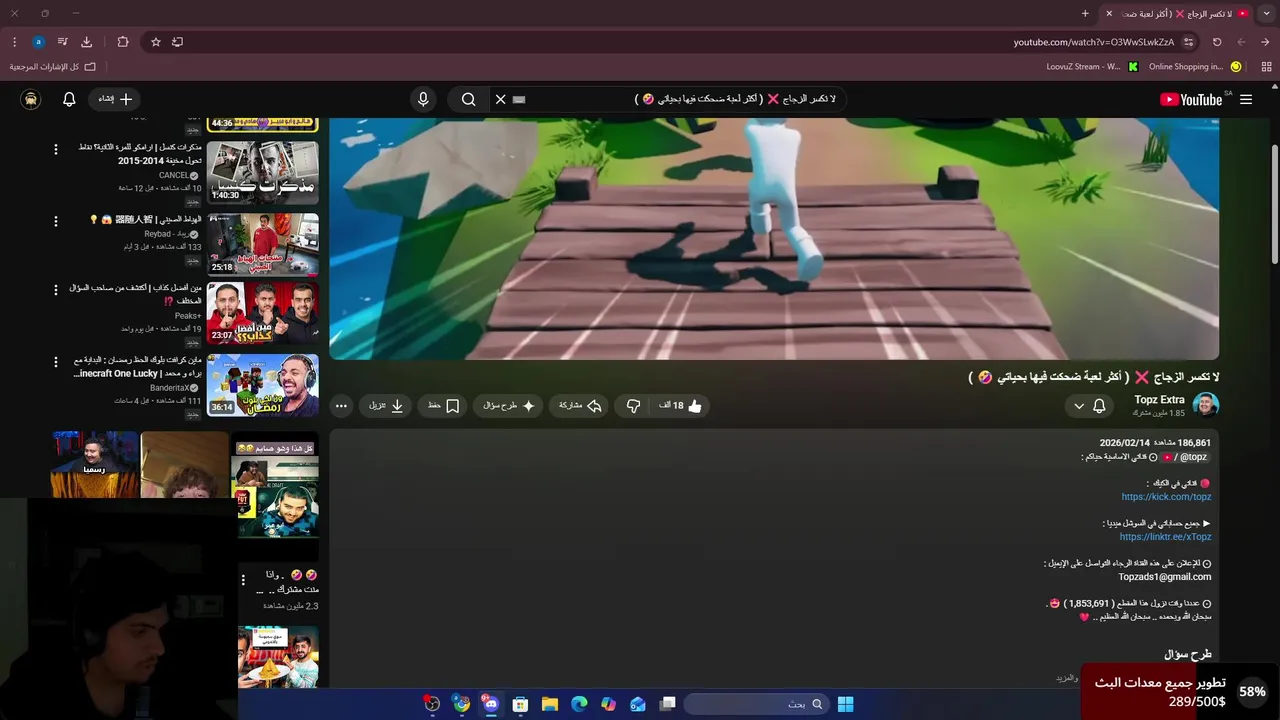Open the 36:14 Minecraft One Lucky thumbnail
1280x720 pixels.
[263, 385]
